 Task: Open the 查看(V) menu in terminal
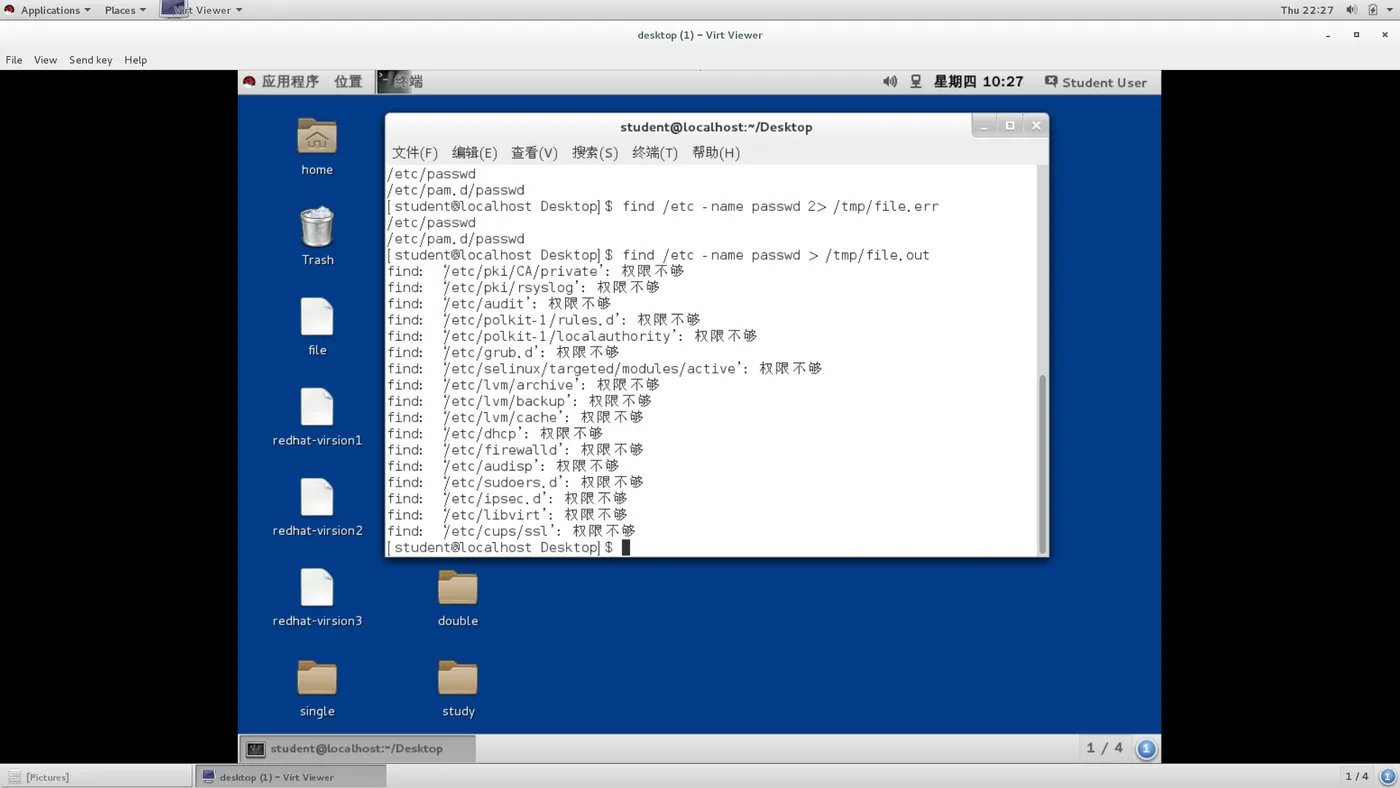[534, 153]
